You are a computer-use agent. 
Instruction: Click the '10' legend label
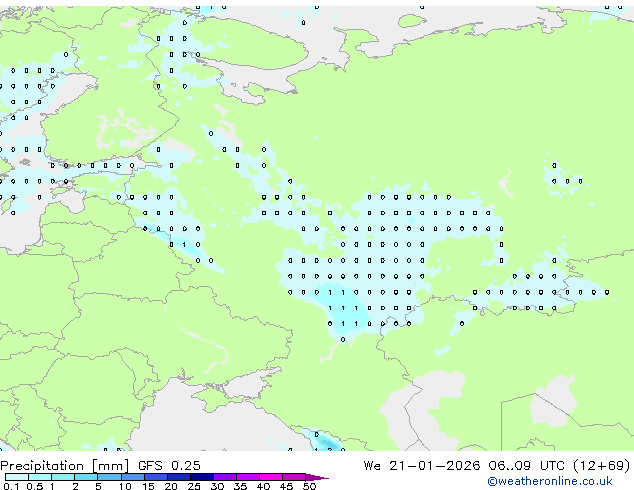[125, 486]
